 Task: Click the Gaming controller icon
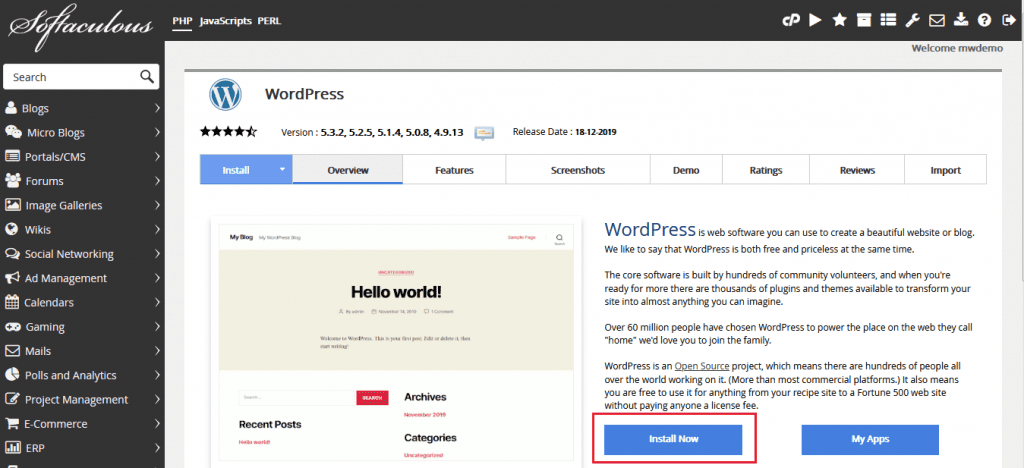pos(12,326)
